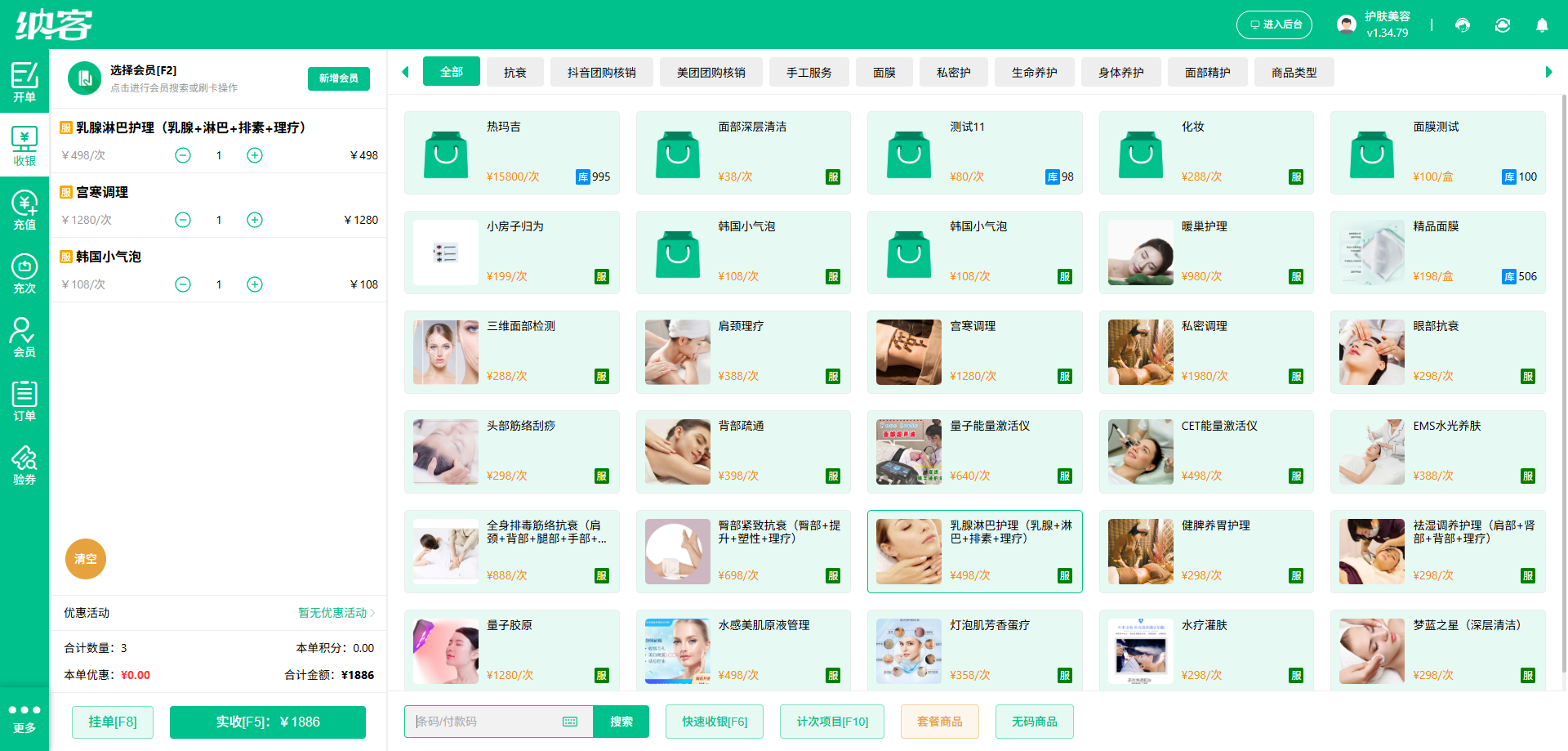
Task: Decrease quantity of 韩国小气泡 cart item
Action: tap(183, 284)
